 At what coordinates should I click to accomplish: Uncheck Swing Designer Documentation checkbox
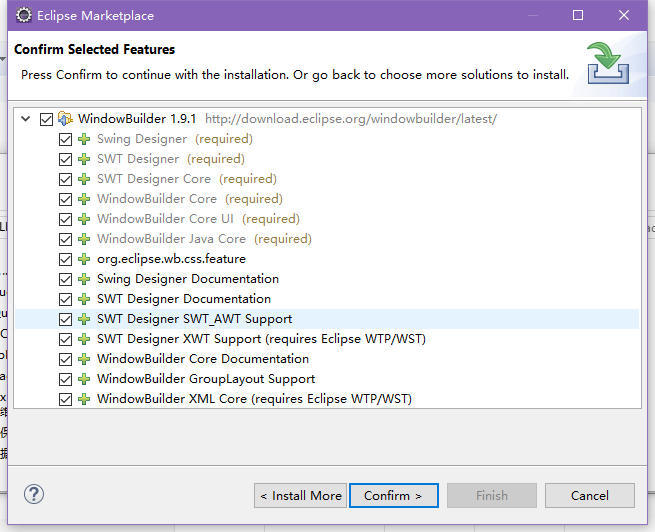(x=65, y=279)
